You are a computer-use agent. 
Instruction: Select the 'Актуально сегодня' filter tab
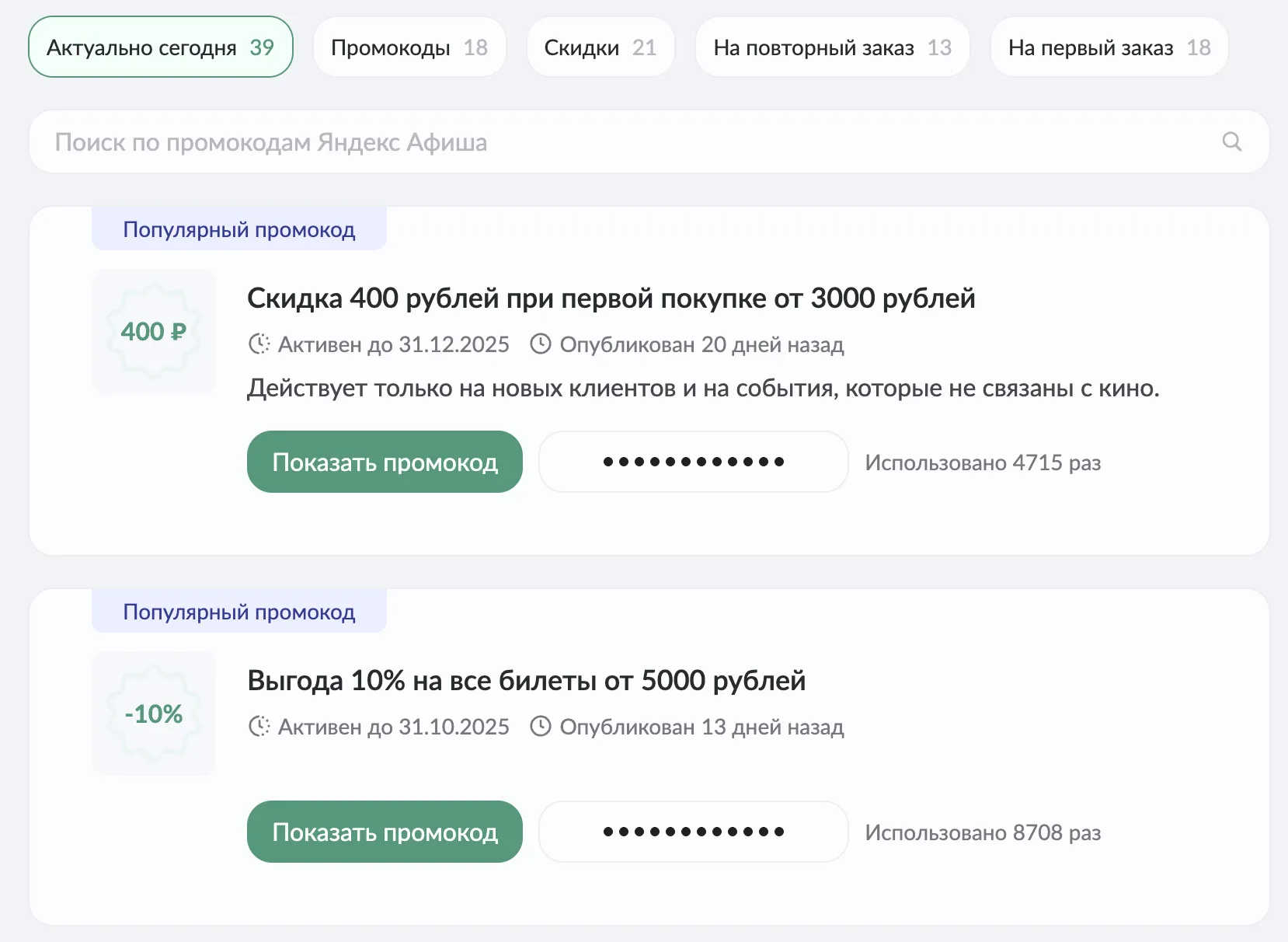[161, 47]
